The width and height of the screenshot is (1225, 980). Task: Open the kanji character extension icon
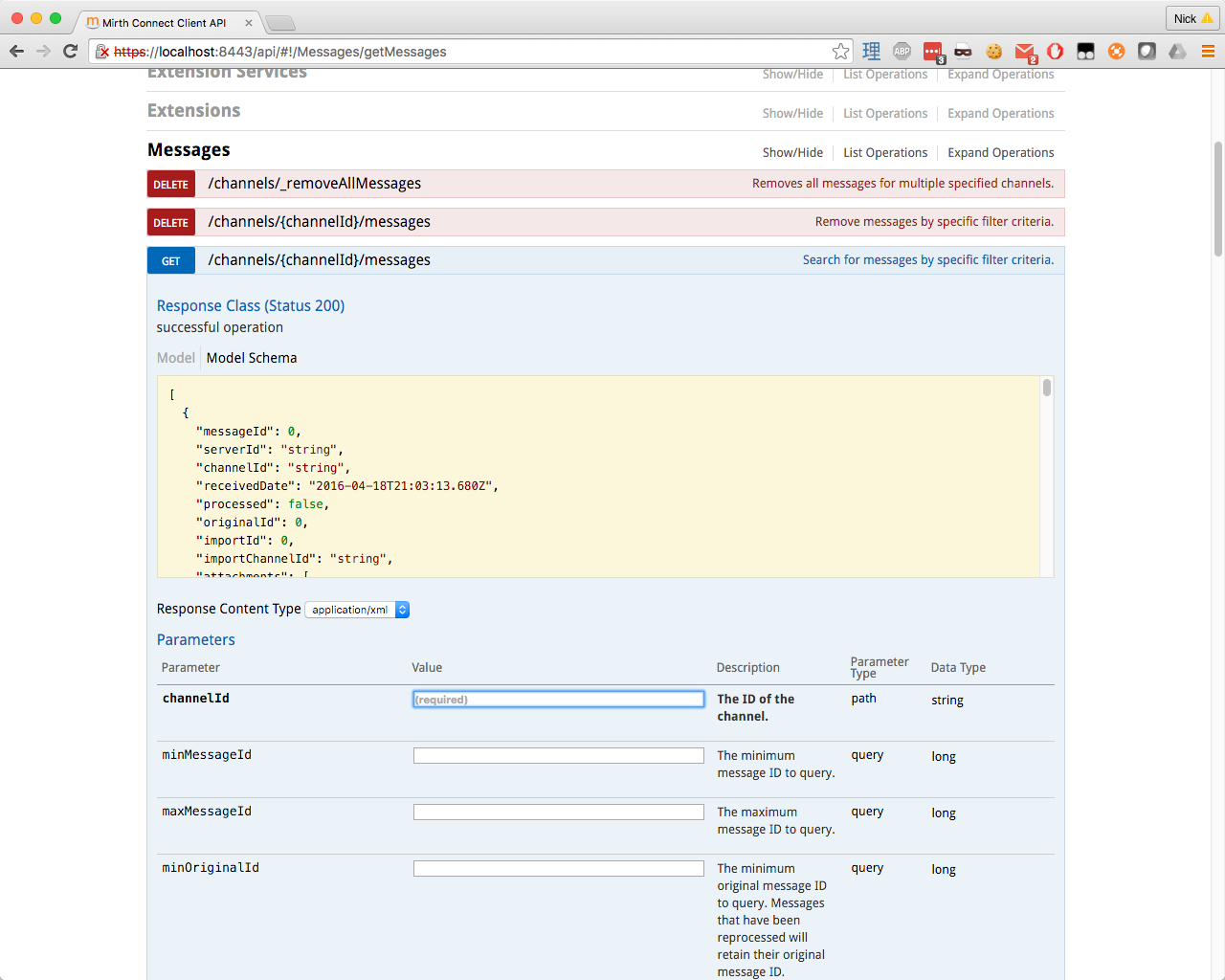(871, 52)
